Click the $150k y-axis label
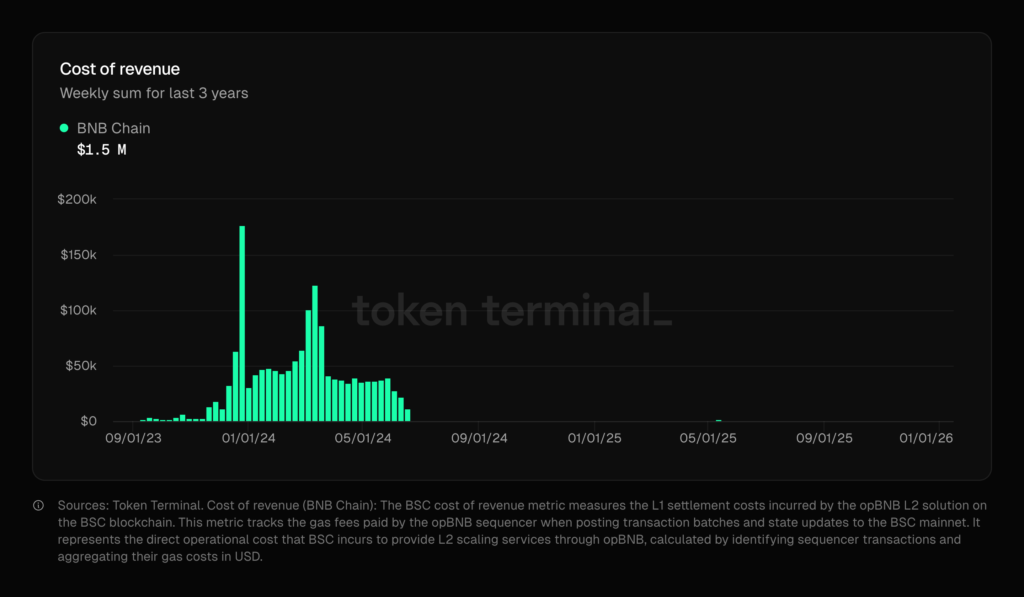The height and width of the screenshot is (597, 1024). point(77,255)
